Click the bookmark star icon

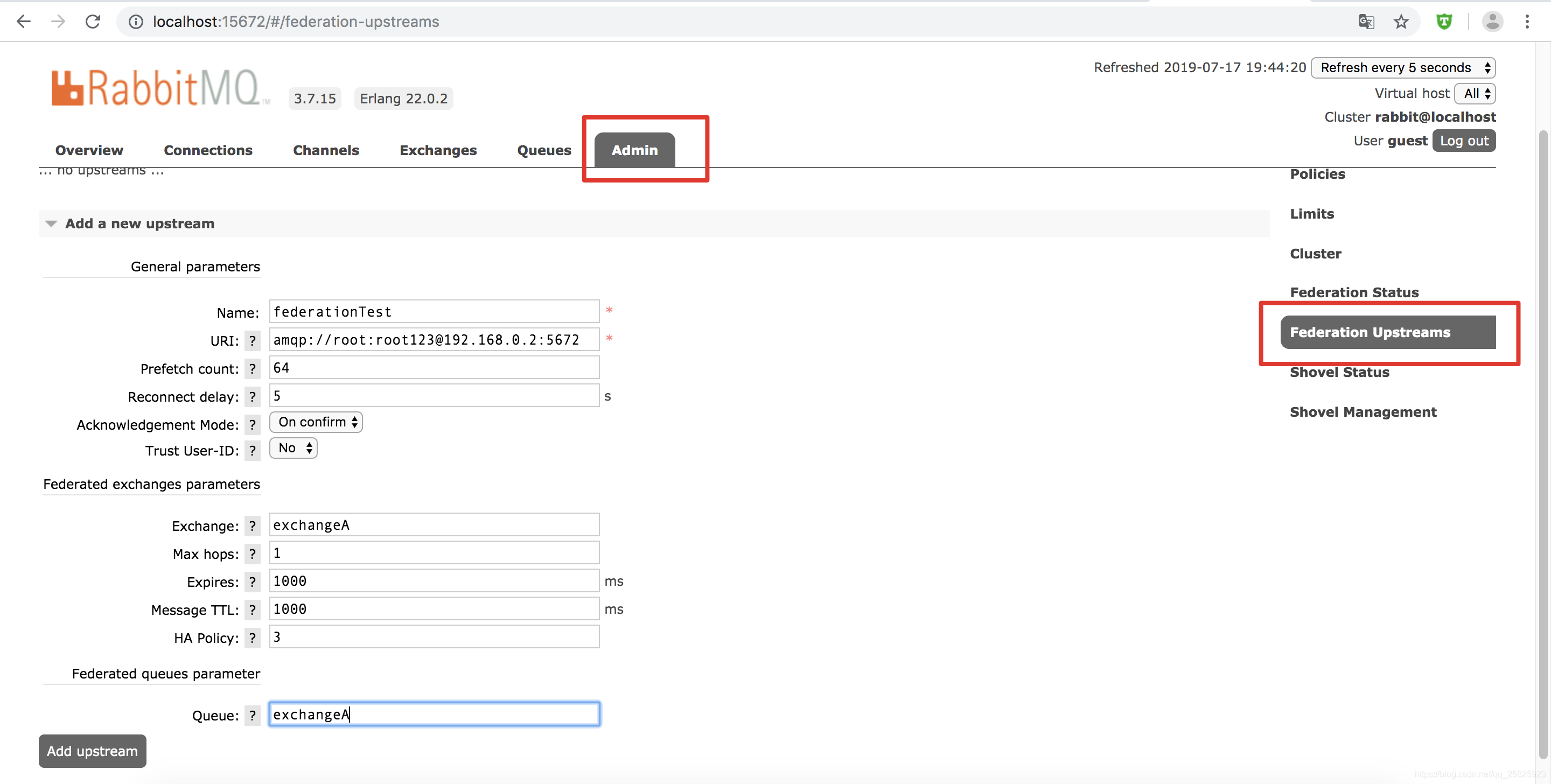1401,22
